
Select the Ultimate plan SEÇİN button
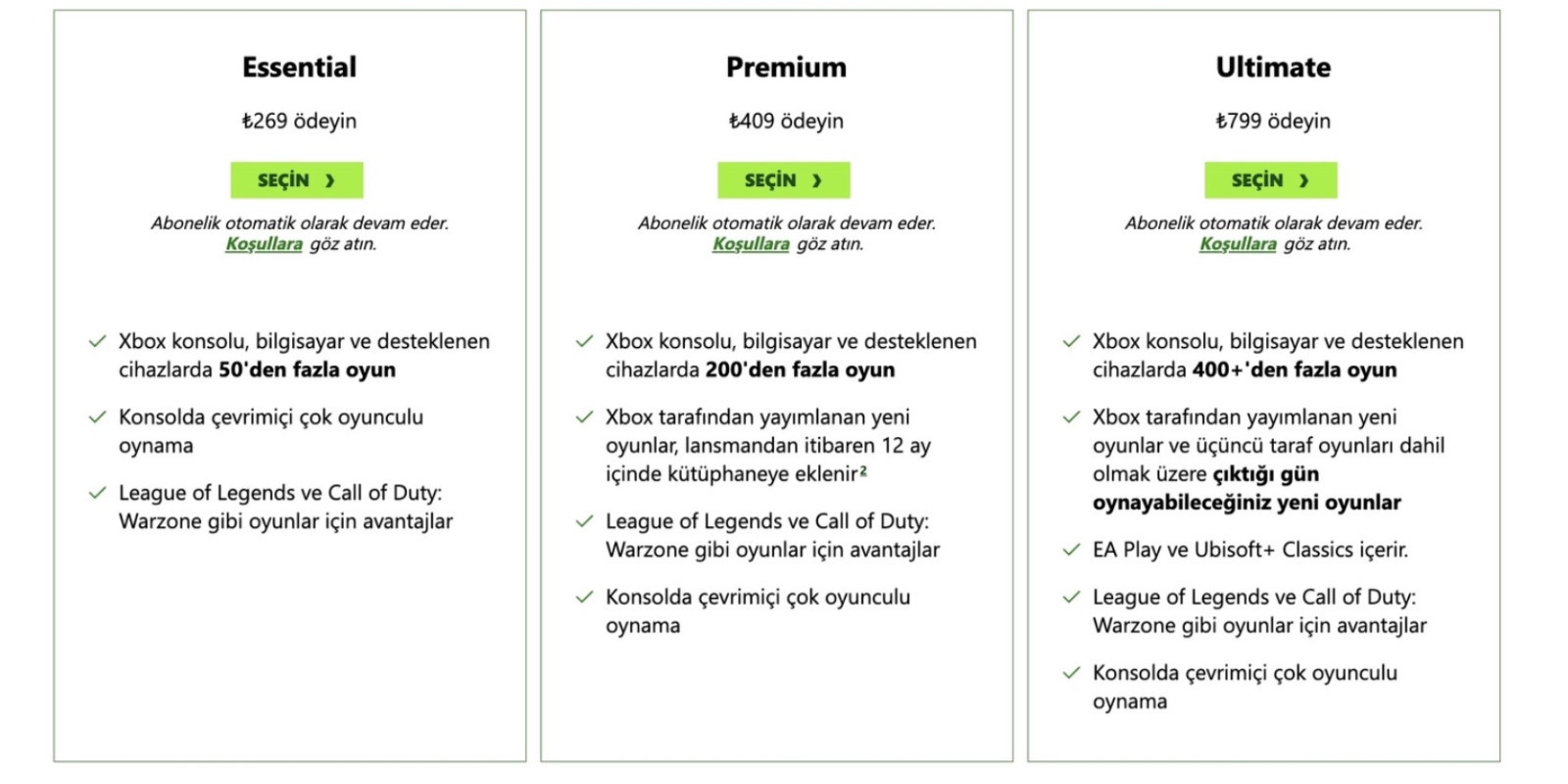[1270, 180]
